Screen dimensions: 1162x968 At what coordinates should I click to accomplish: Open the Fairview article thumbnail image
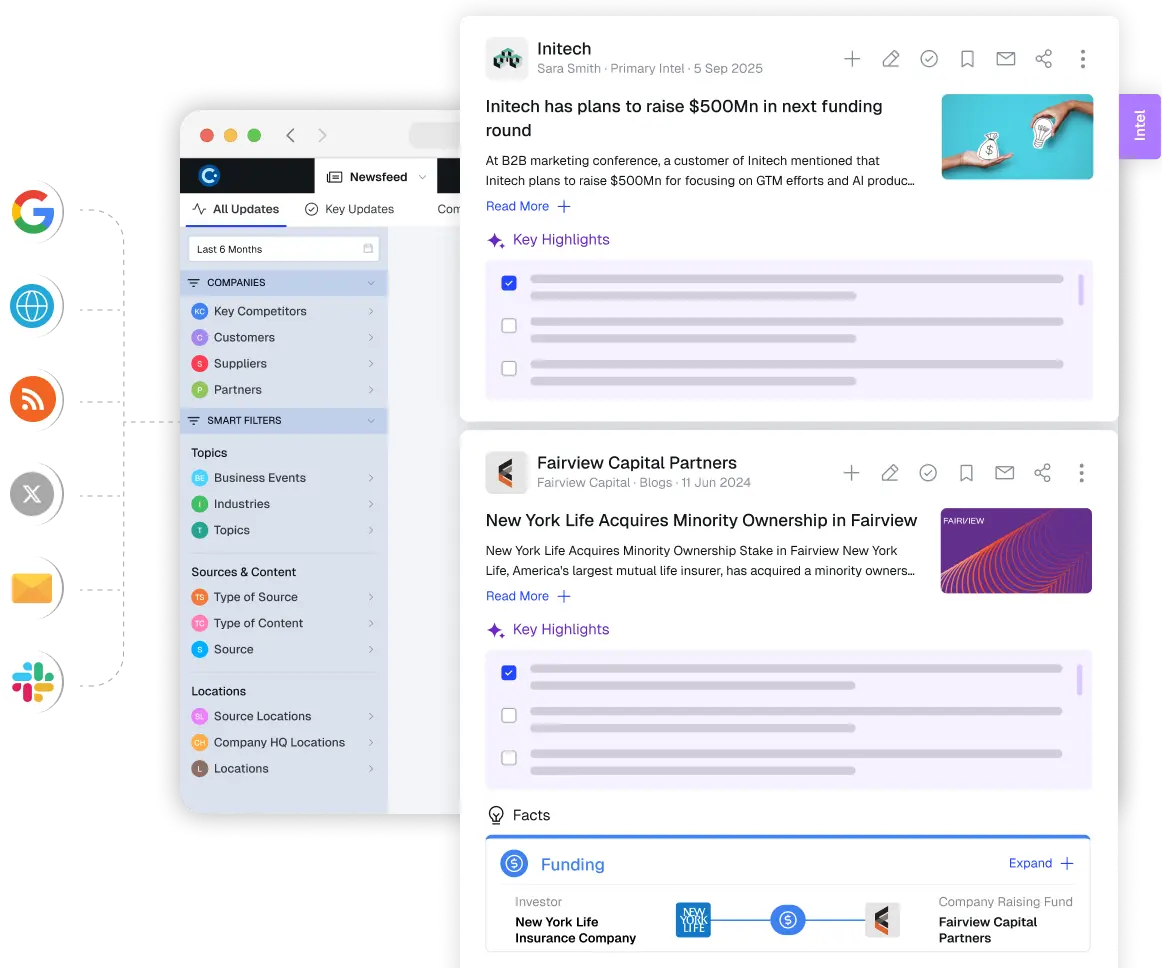tap(1016, 551)
